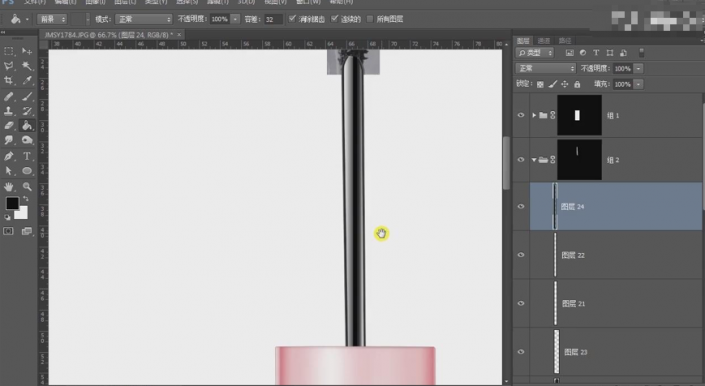
Task: Select the Magic Wand tool
Action: click(27, 66)
